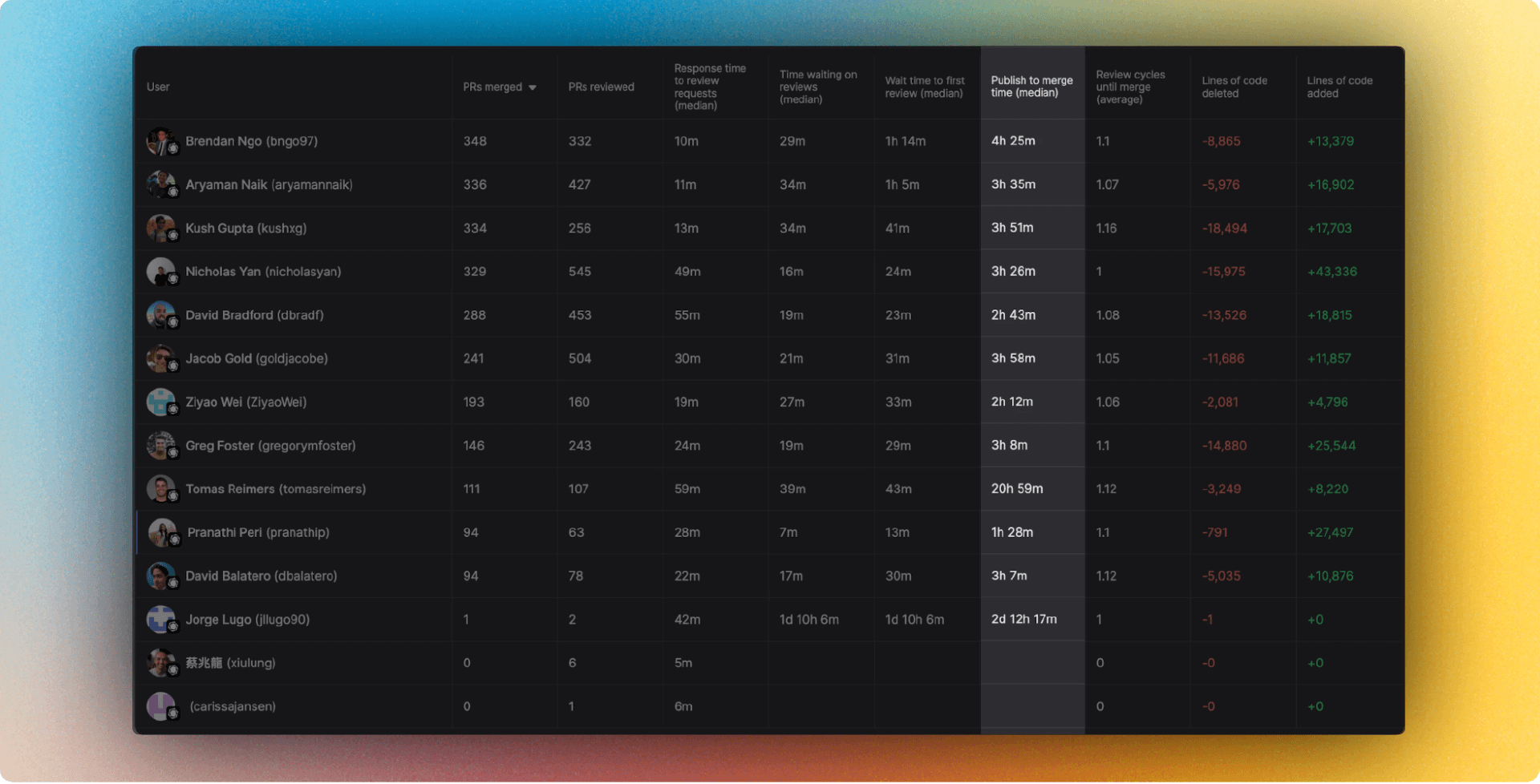Open Tomas Reimers' user profile
1540x784 pixels.
(x=276, y=489)
